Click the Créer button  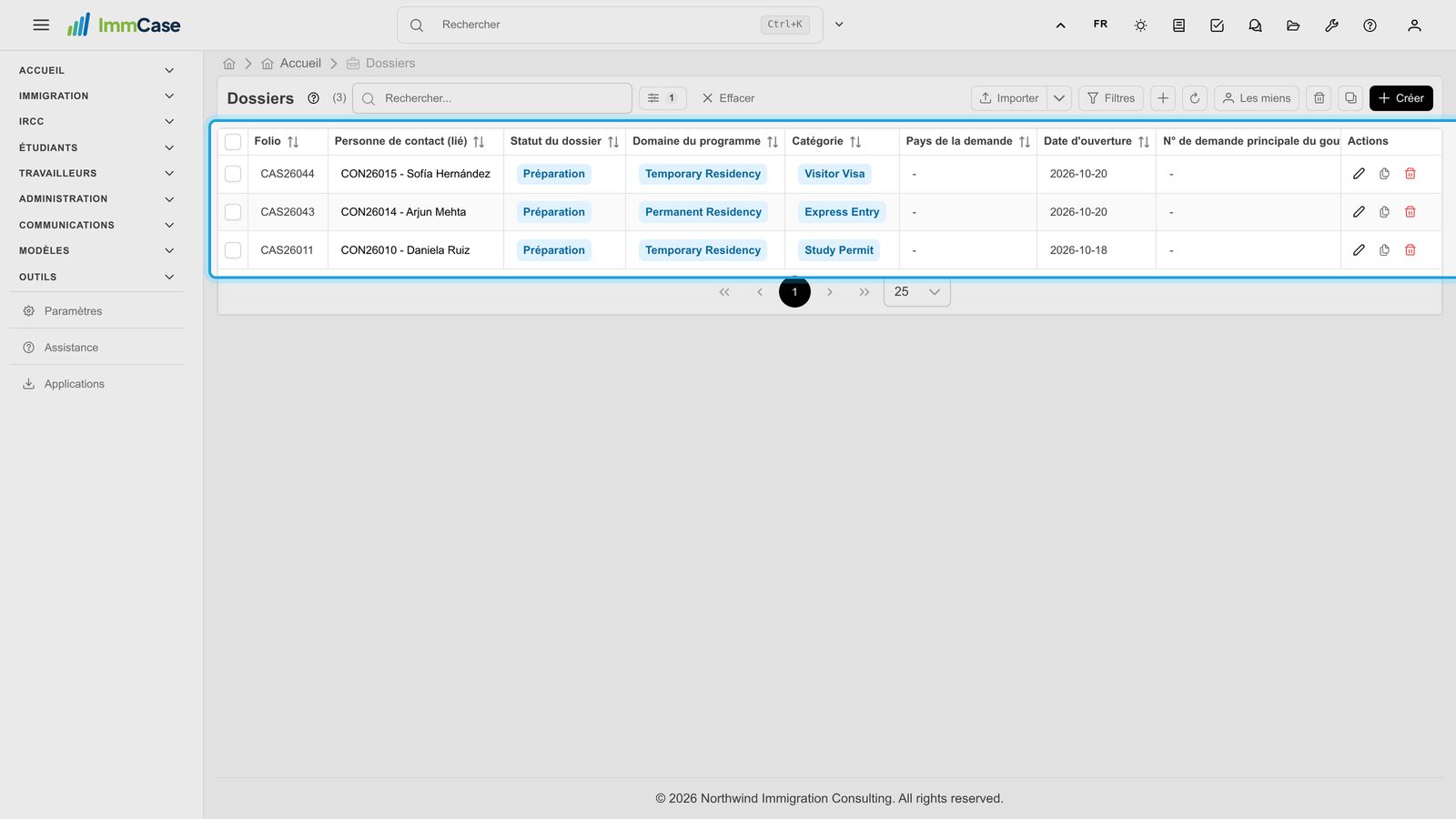[1400, 98]
